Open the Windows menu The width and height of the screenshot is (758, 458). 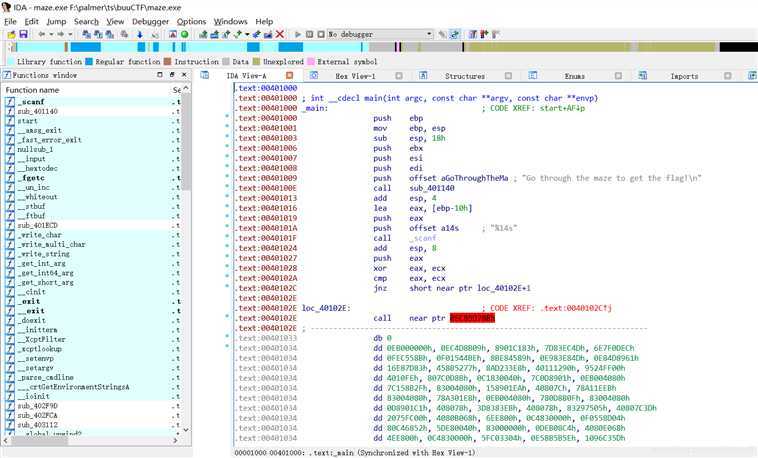tap(231, 22)
